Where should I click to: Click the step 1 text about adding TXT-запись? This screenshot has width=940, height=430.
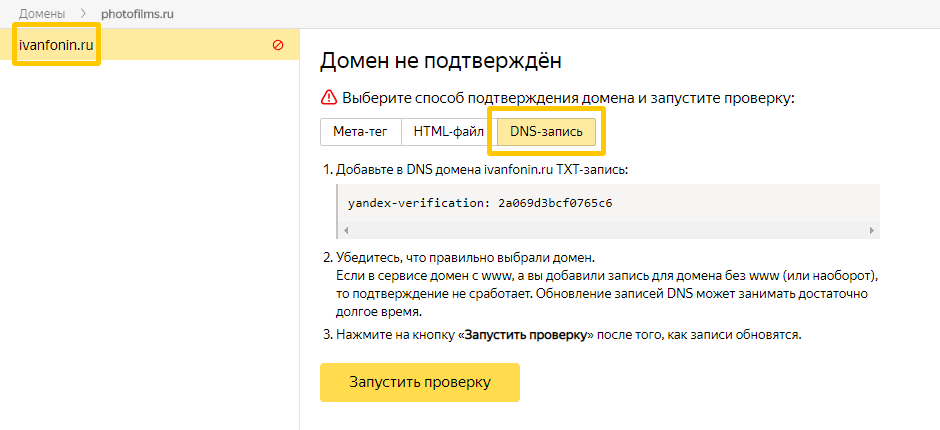pyautogui.click(x=481, y=170)
